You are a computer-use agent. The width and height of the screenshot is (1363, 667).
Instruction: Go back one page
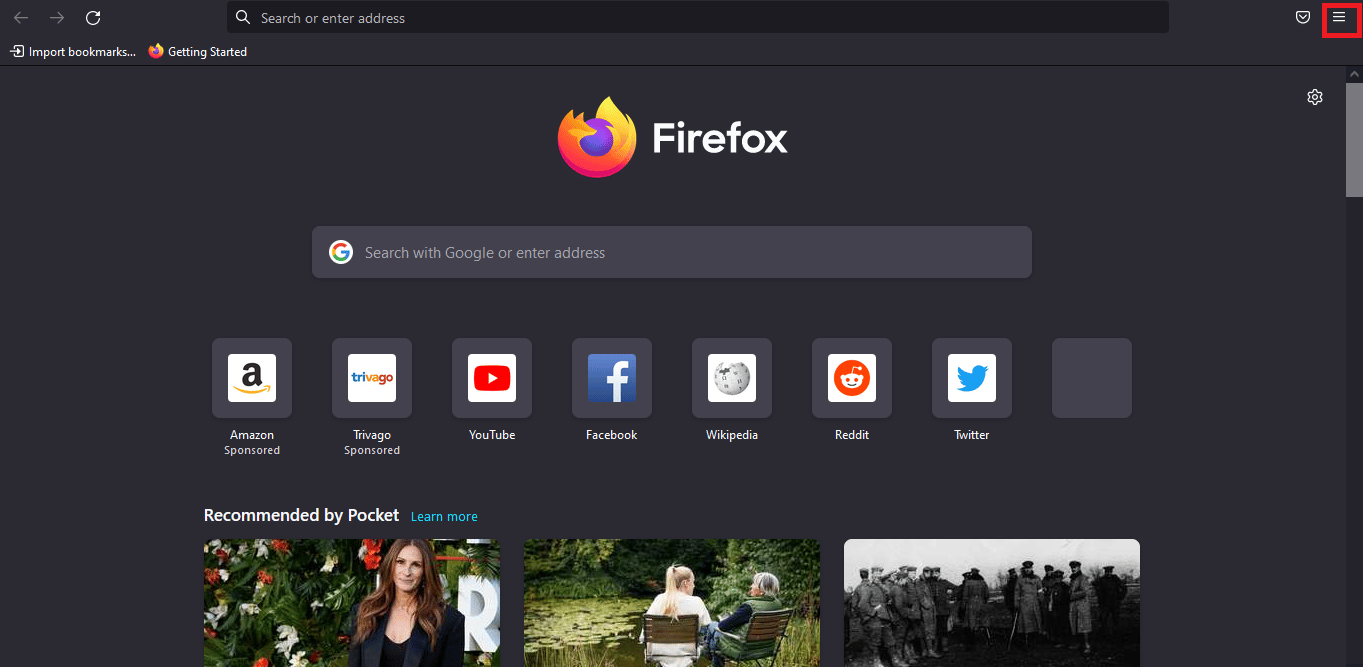point(21,18)
